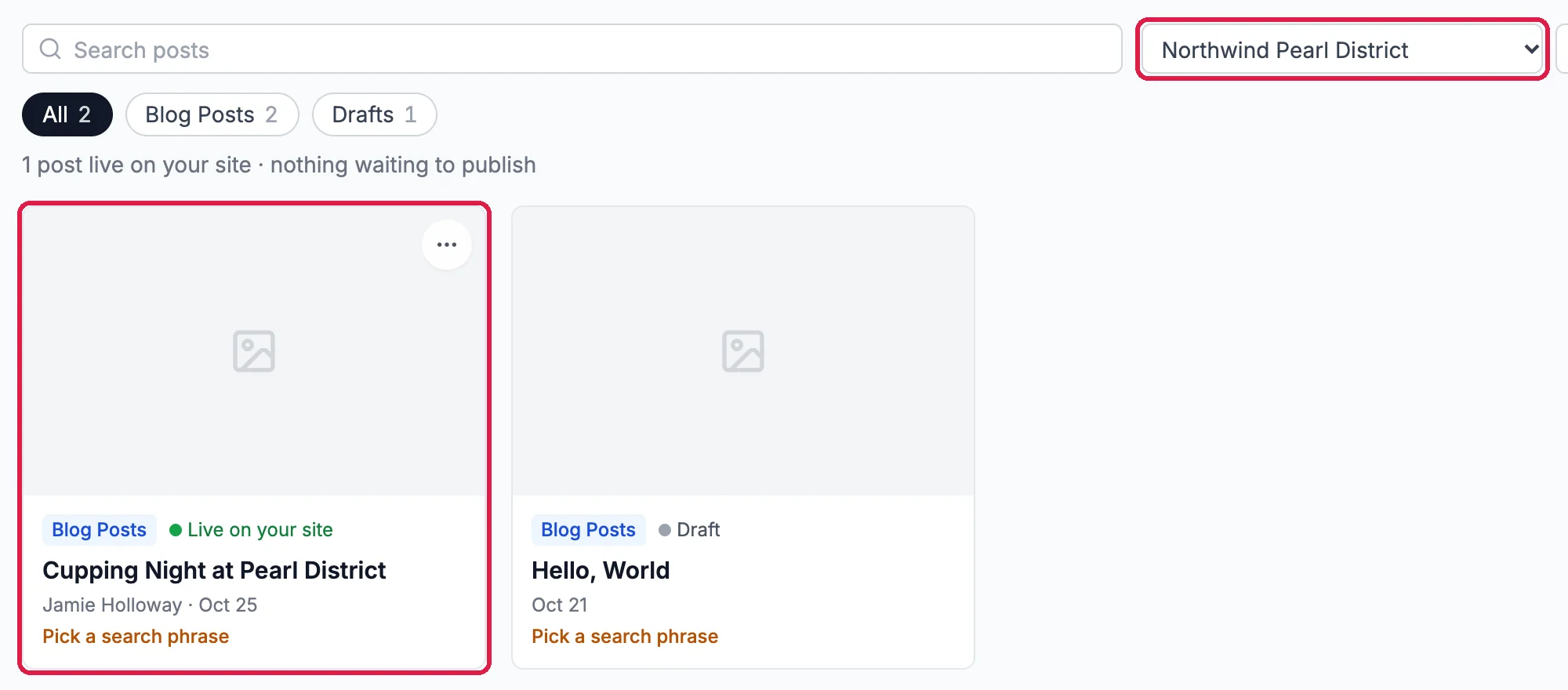Show the Drafts filter tab
Image resolution: width=1568 pixels, height=690 pixels.
[x=374, y=114]
